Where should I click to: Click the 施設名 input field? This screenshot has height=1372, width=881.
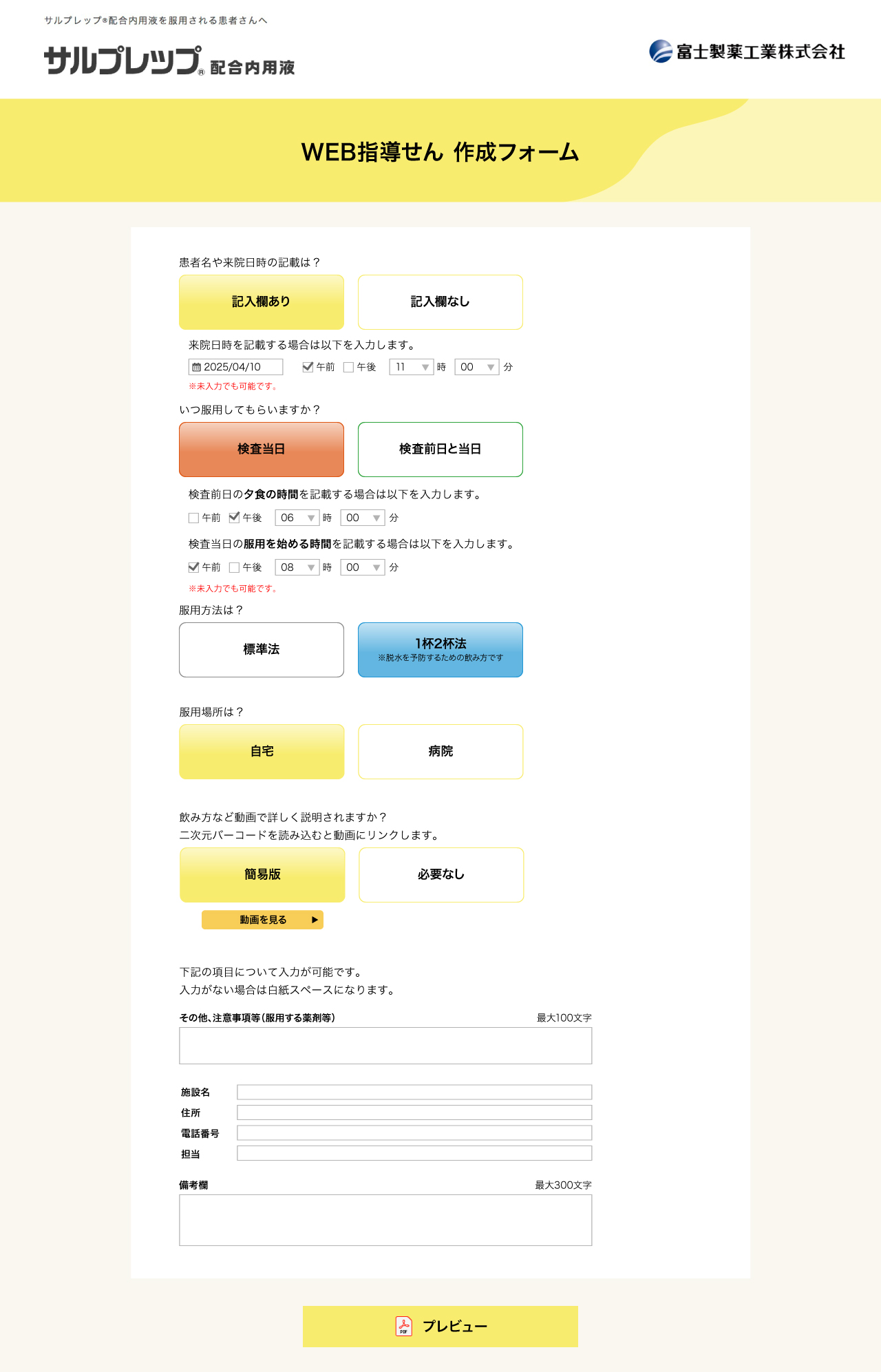(414, 1092)
